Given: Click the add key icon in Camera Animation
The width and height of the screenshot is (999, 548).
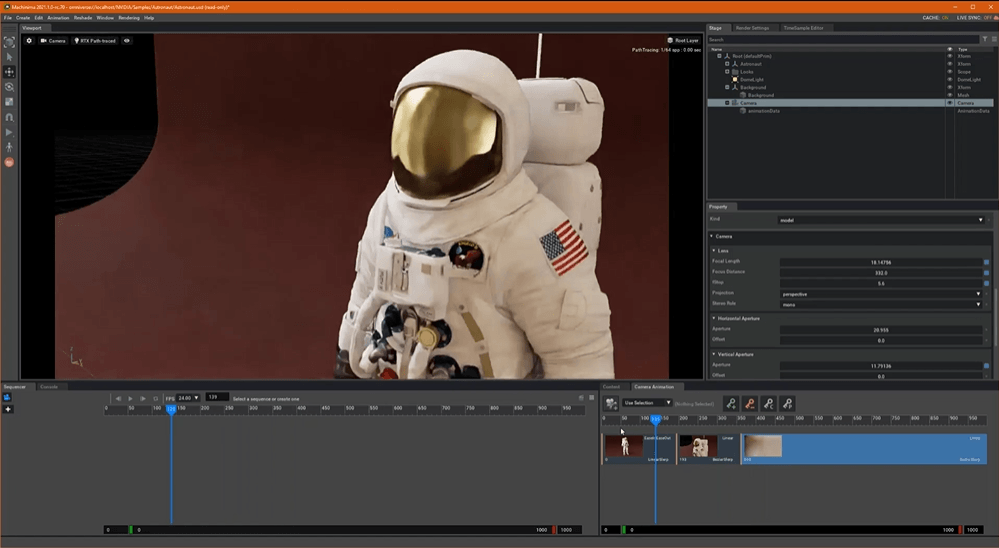Looking at the screenshot, I should click(732, 403).
